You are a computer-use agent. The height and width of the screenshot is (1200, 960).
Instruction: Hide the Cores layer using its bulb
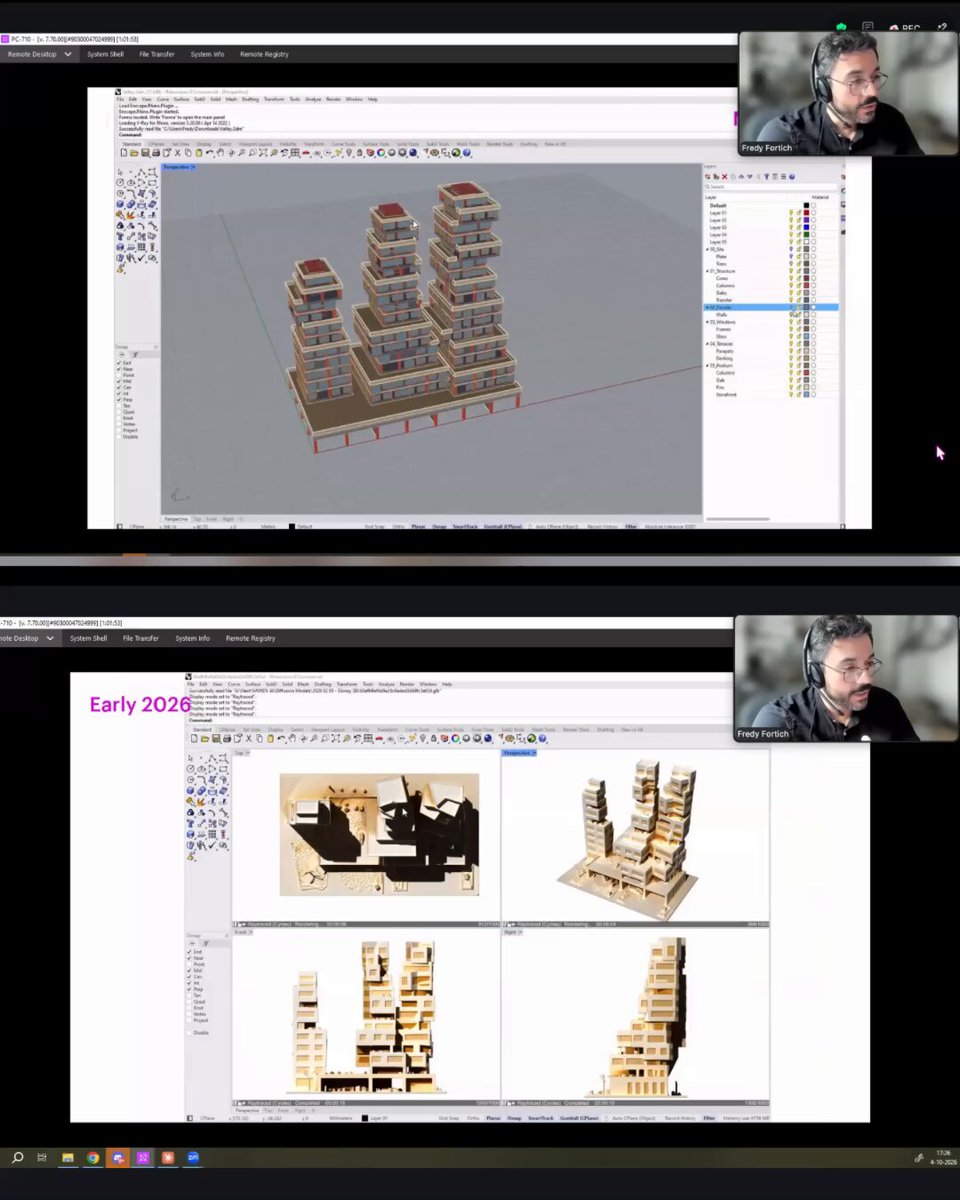(791, 278)
